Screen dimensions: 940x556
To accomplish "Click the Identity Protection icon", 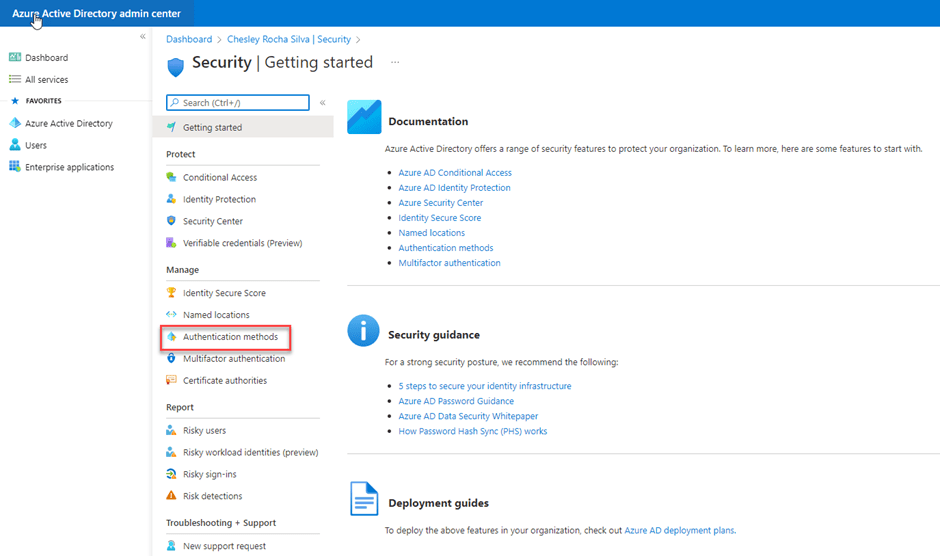I will (x=171, y=199).
